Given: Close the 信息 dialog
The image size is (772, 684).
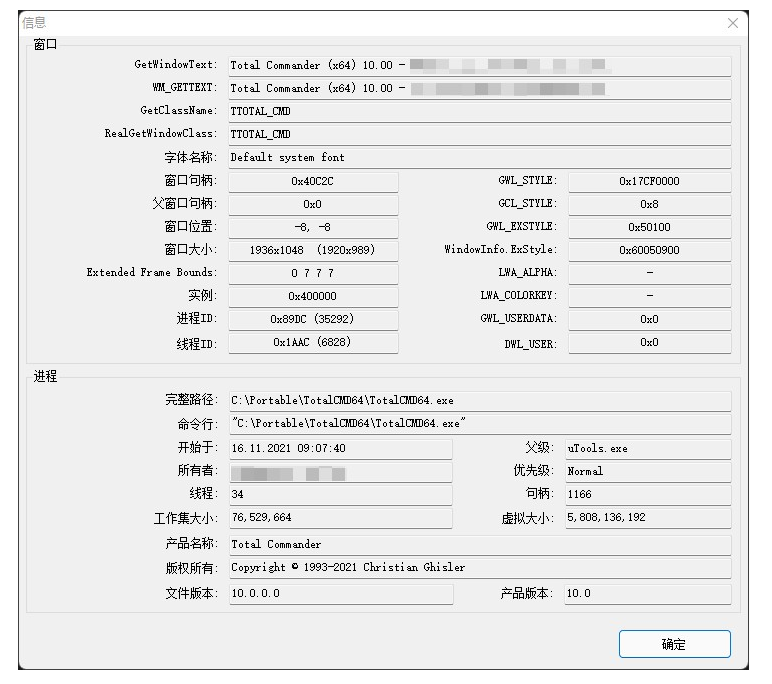Looking at the screenshot, I should coord(733,23).
